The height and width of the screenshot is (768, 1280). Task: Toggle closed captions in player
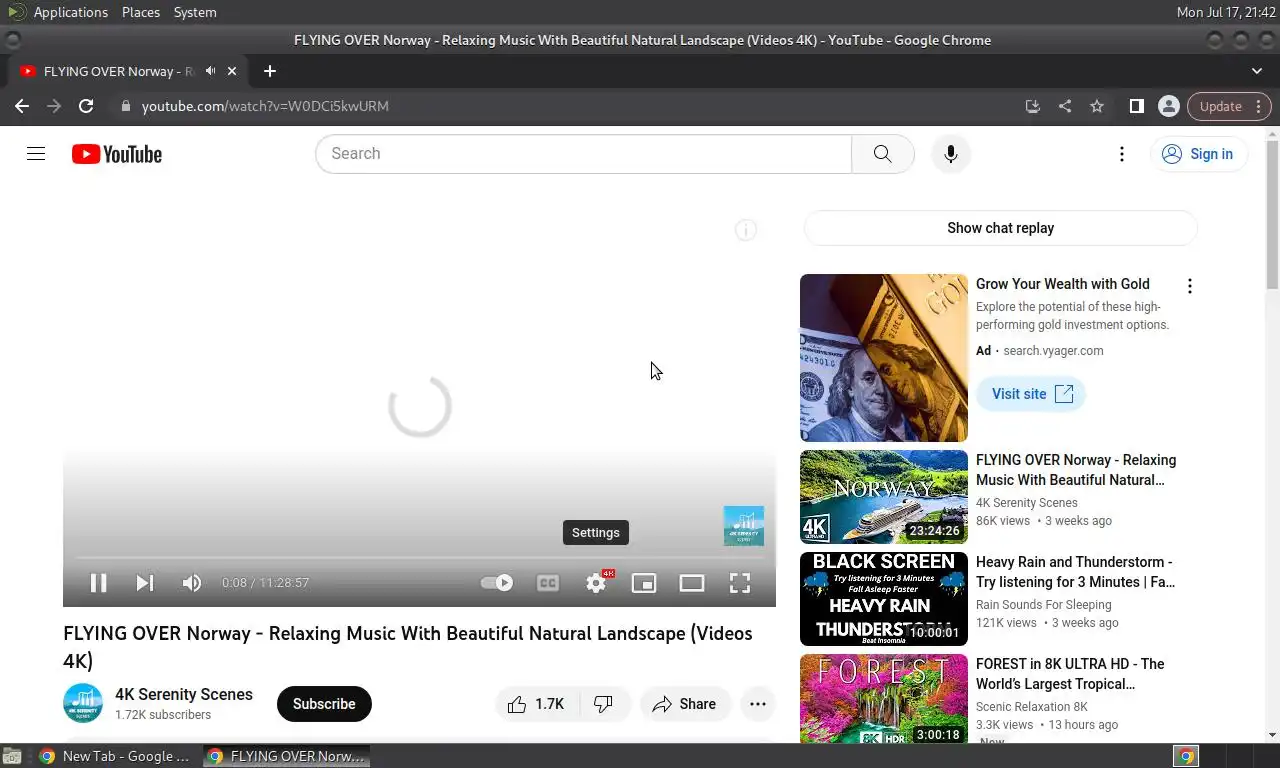point(548,583)
